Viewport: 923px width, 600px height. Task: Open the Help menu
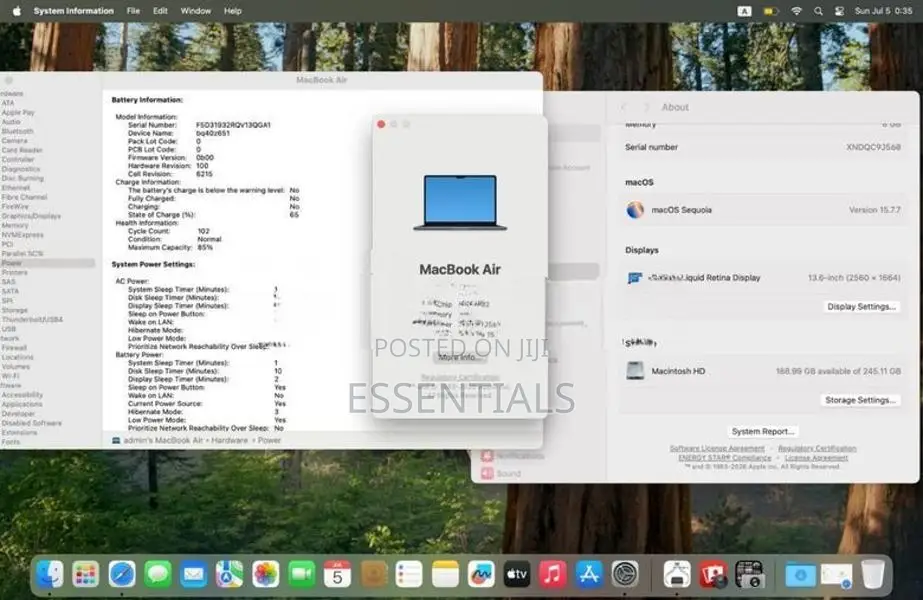click(x=233, y=11)
